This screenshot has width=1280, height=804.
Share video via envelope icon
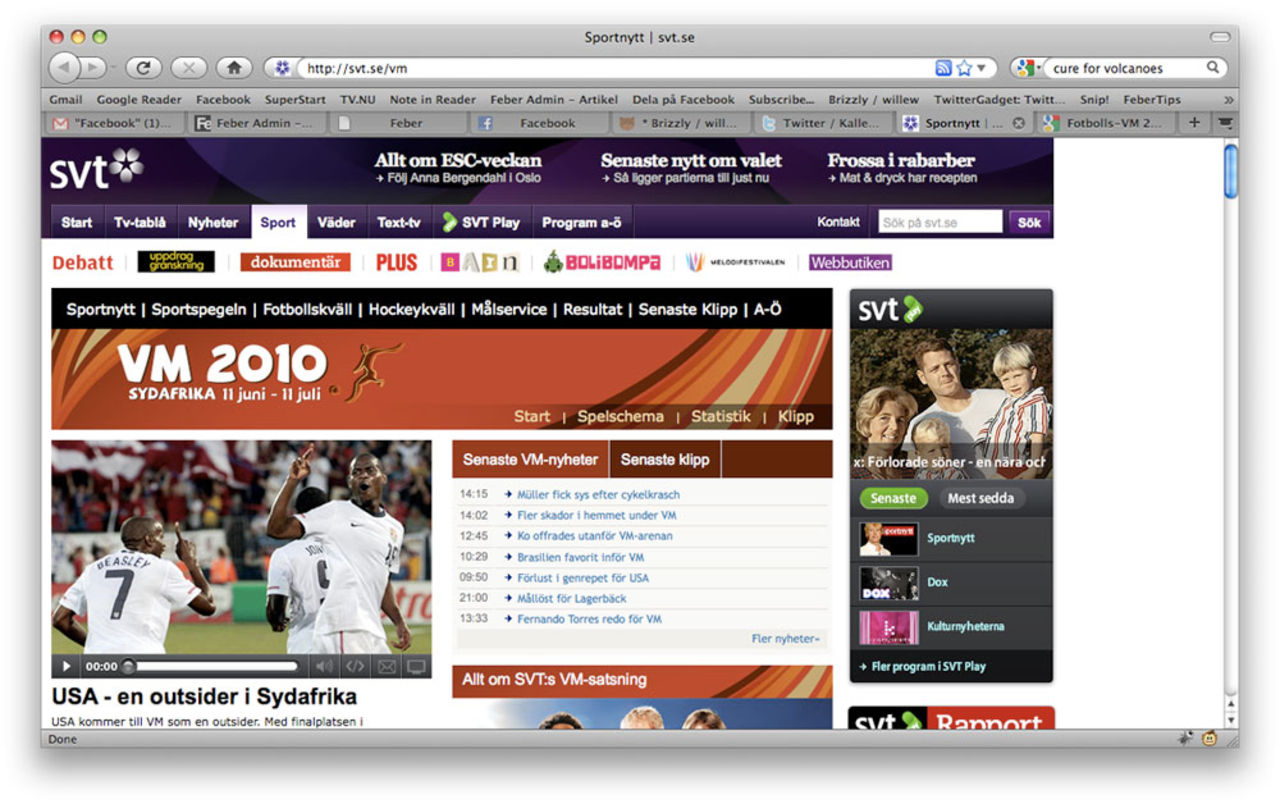pyautogui.click(x=386, y=666)
